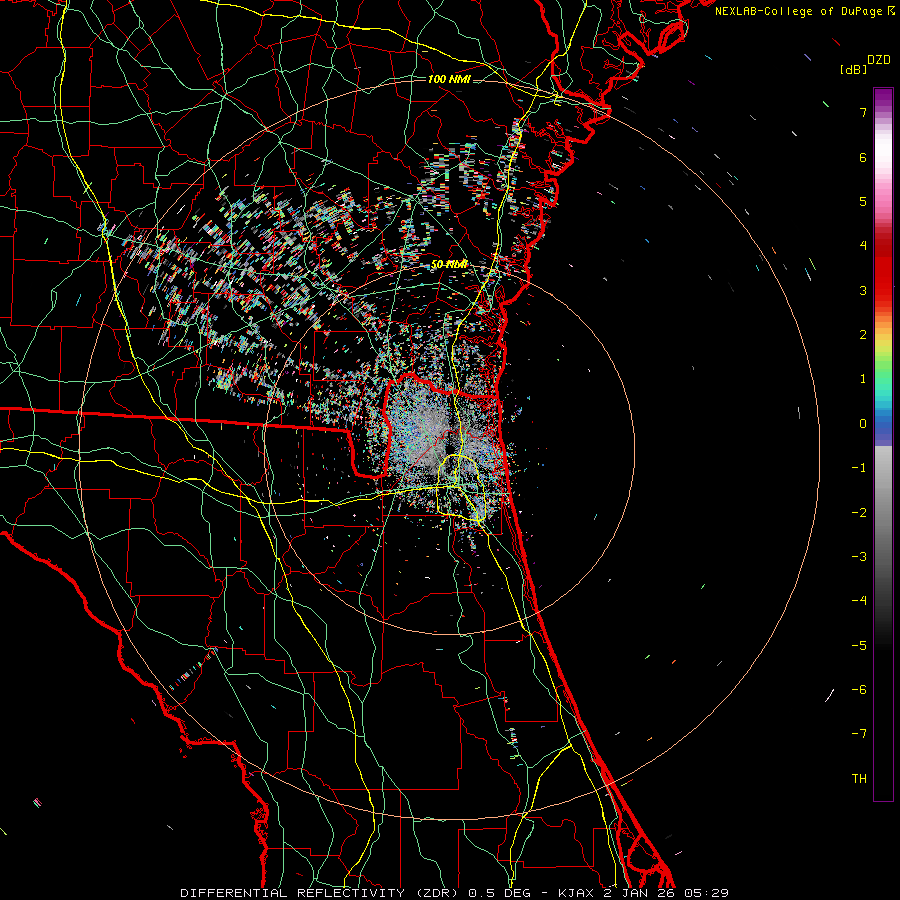Click the '0.5 DEG' elevation angle text
Screen dimensions: 900x900
click(499, 893)
